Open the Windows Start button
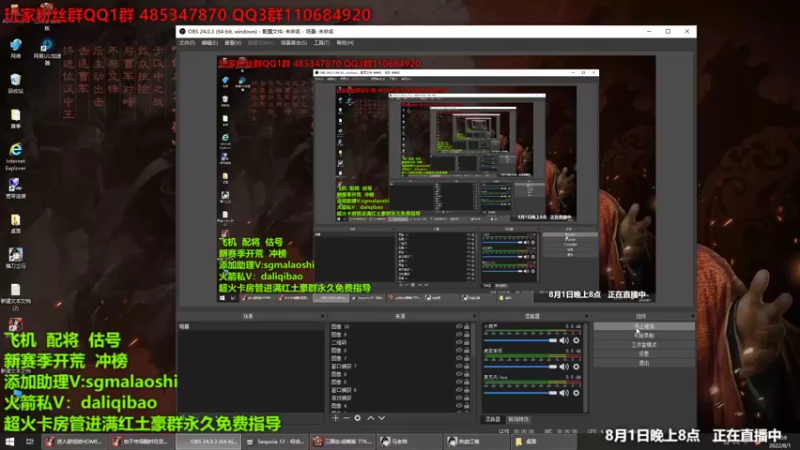Screen dimensions: 800x450 (x=10, y=441)
